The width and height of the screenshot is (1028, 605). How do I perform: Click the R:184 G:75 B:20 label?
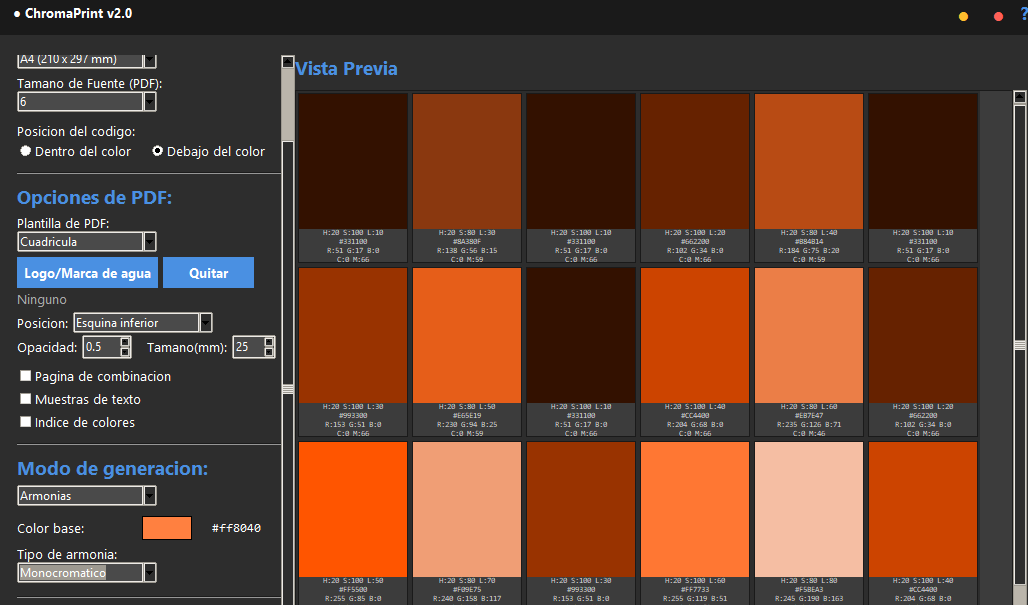click(x=808, y=250)
